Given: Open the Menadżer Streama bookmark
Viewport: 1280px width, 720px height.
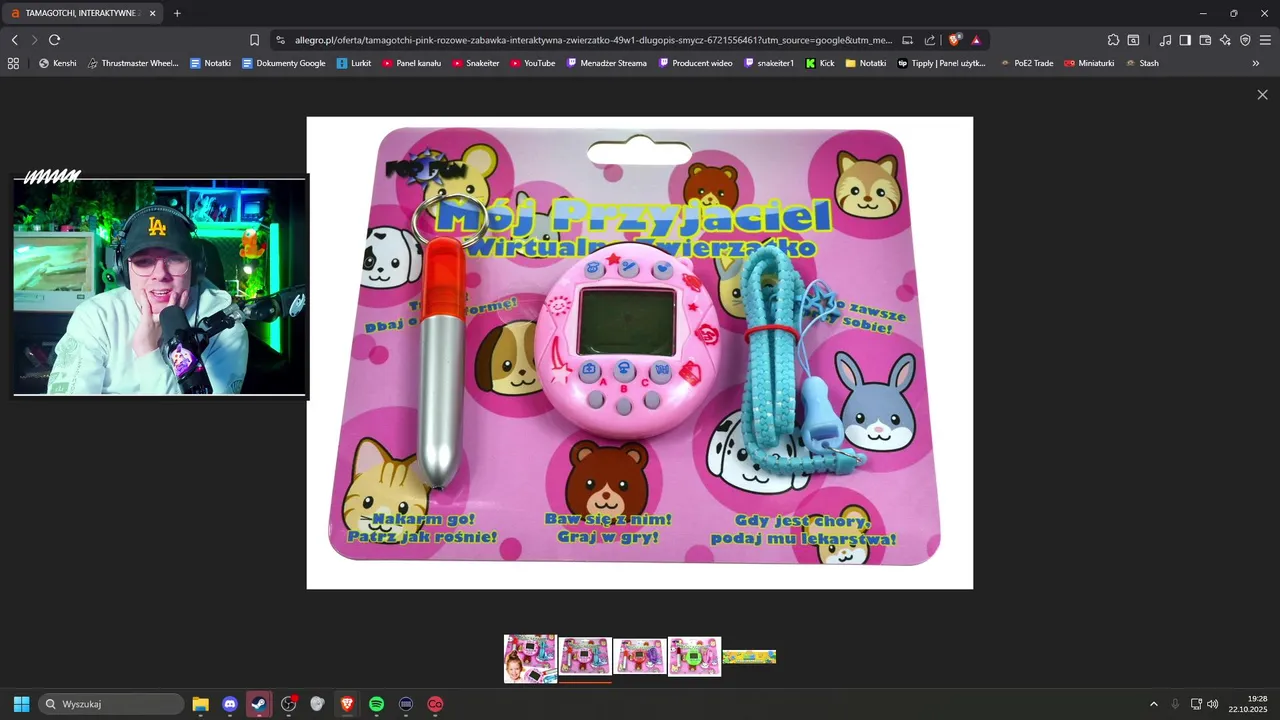Looking at the screenshot, I should (607, 63).
